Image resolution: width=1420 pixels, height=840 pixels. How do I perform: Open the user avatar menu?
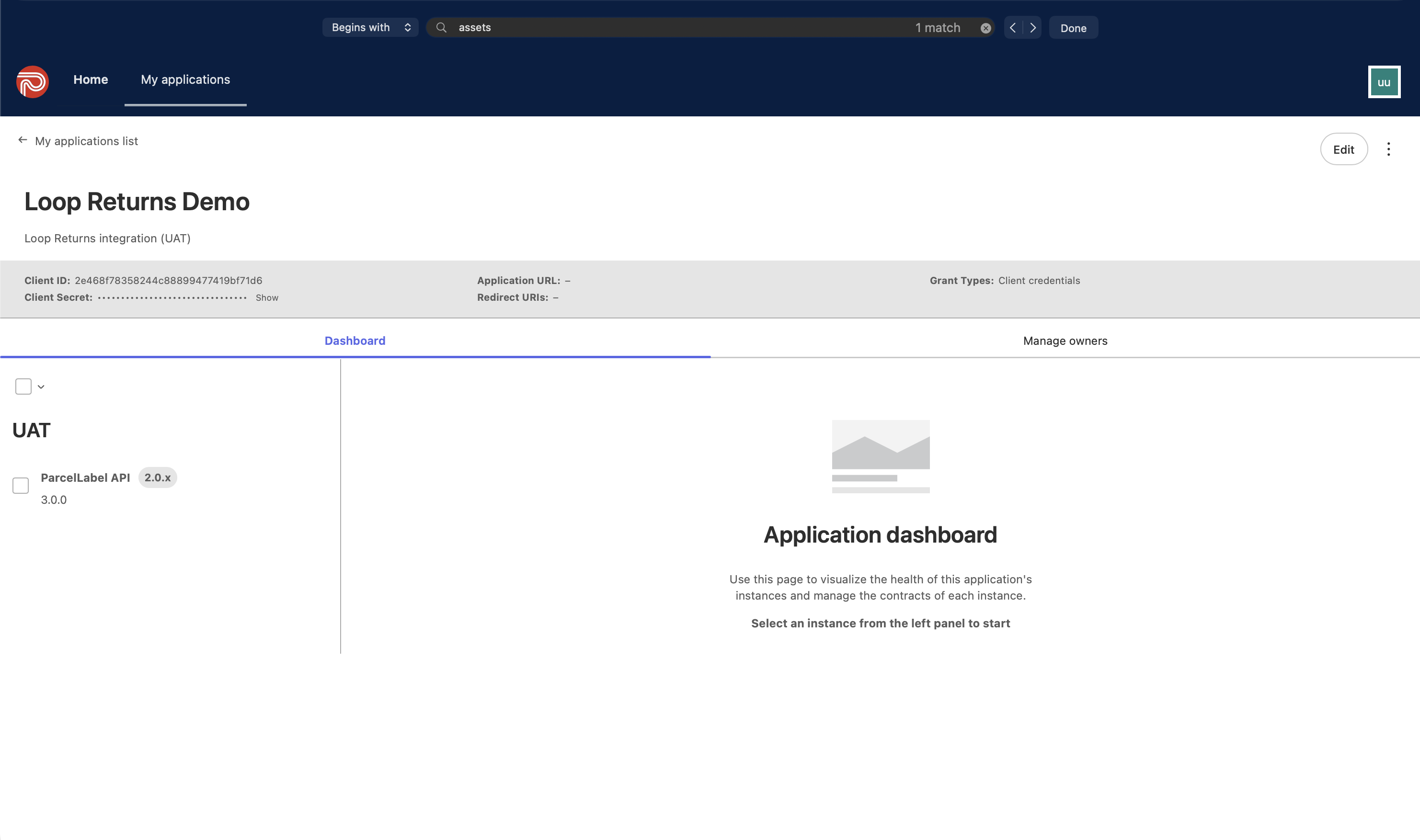pos(1384,82)
